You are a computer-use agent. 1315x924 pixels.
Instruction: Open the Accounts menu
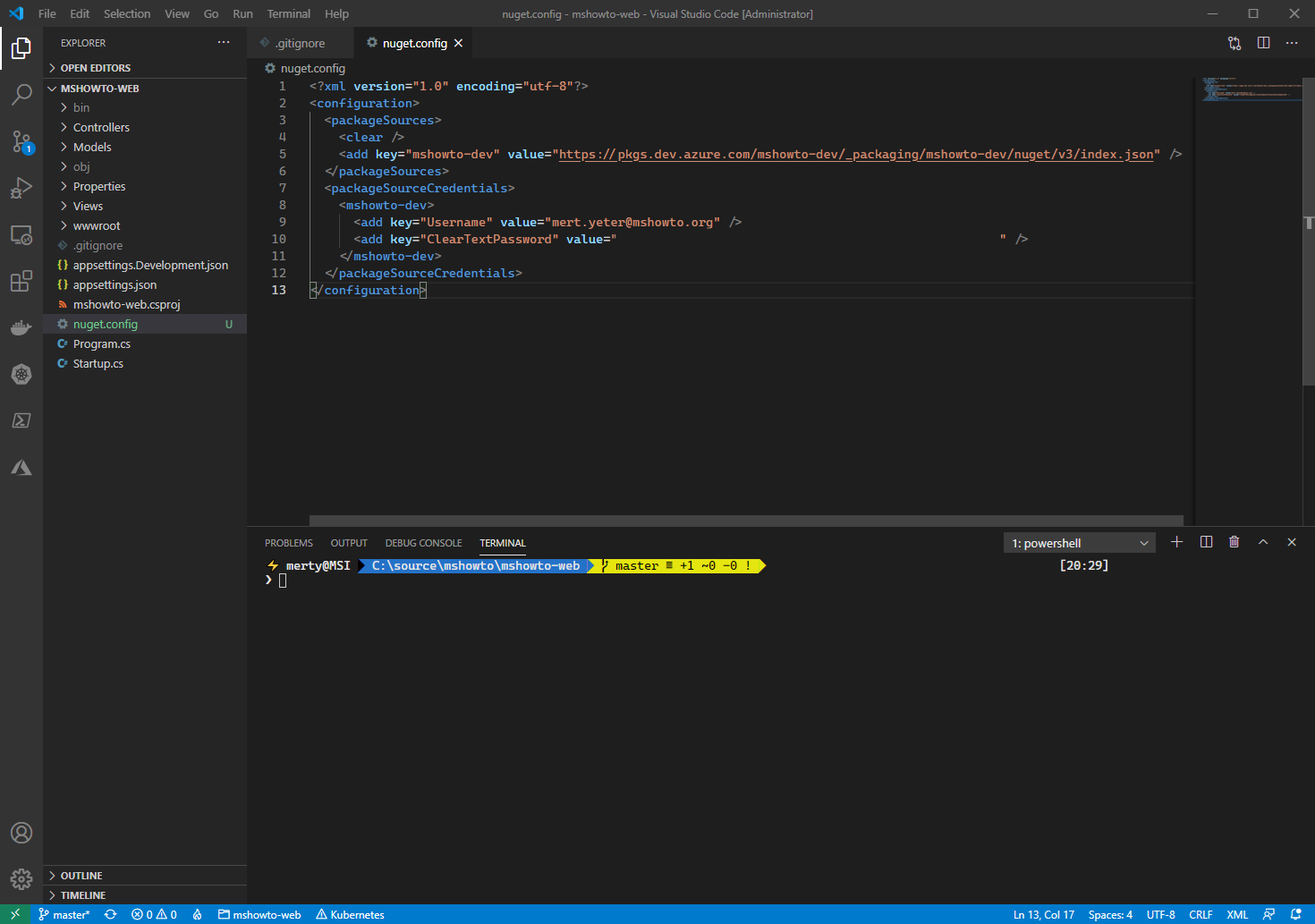click(21, 833)
